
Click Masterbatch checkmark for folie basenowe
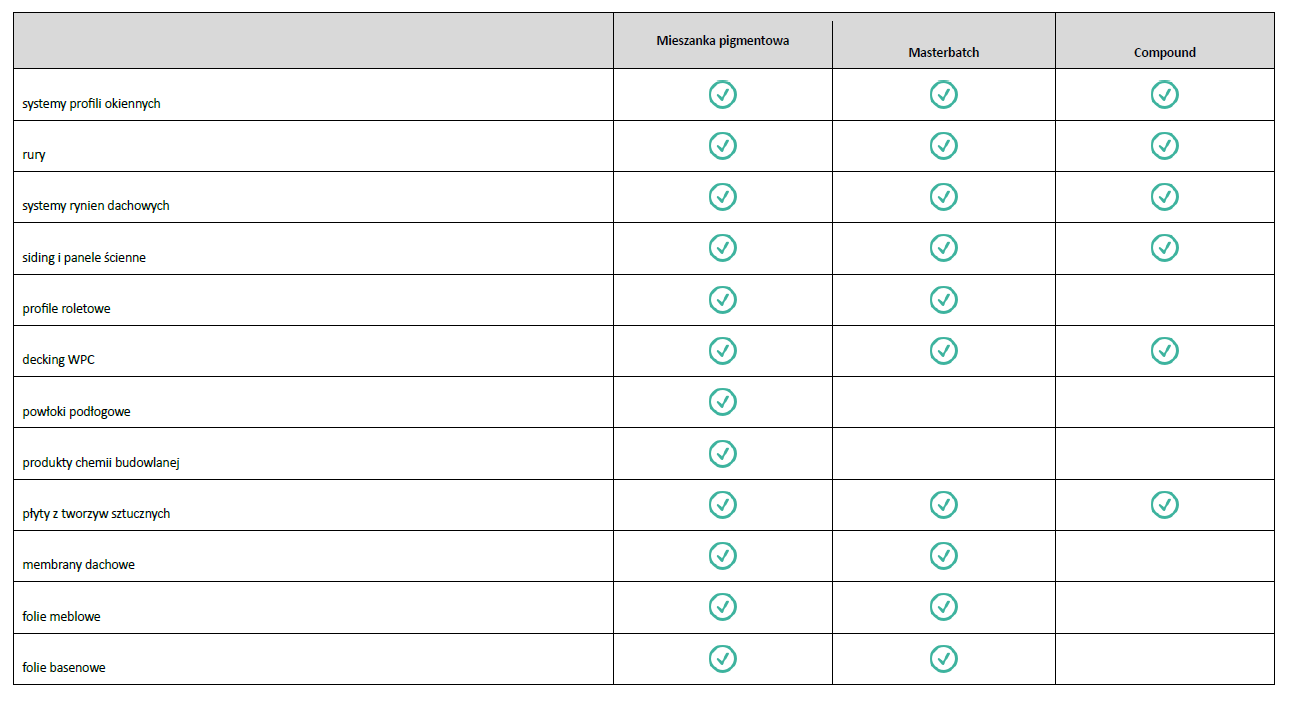943,658
